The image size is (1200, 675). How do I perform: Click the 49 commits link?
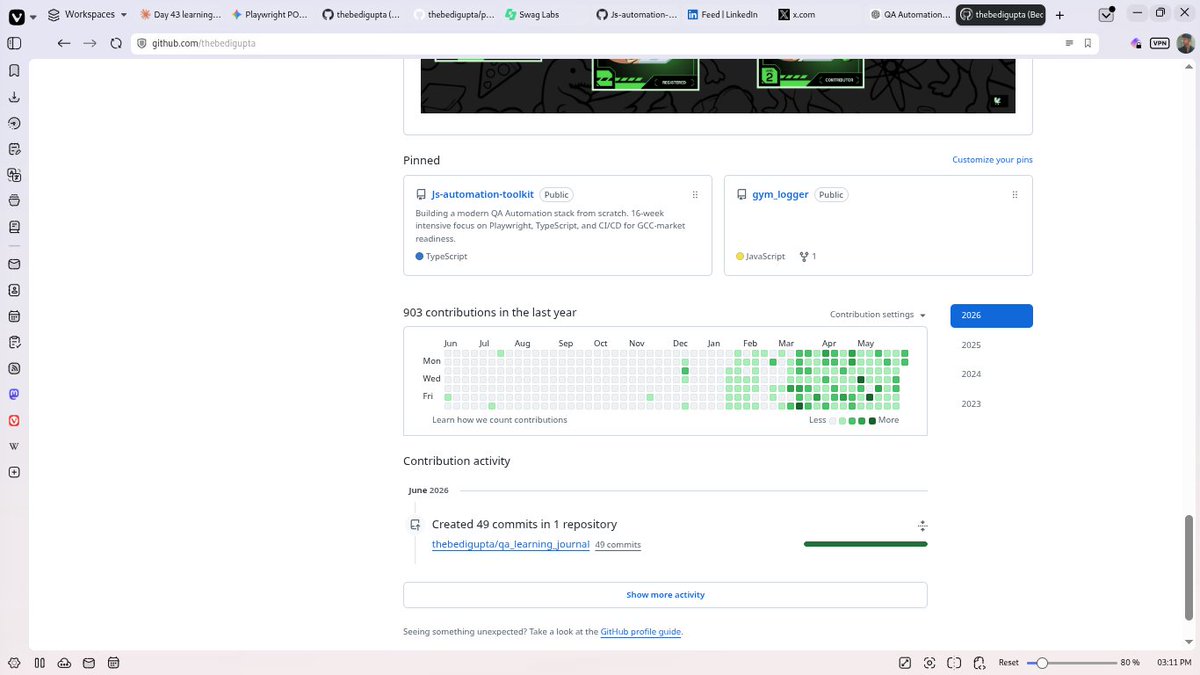tap(618, 545)
